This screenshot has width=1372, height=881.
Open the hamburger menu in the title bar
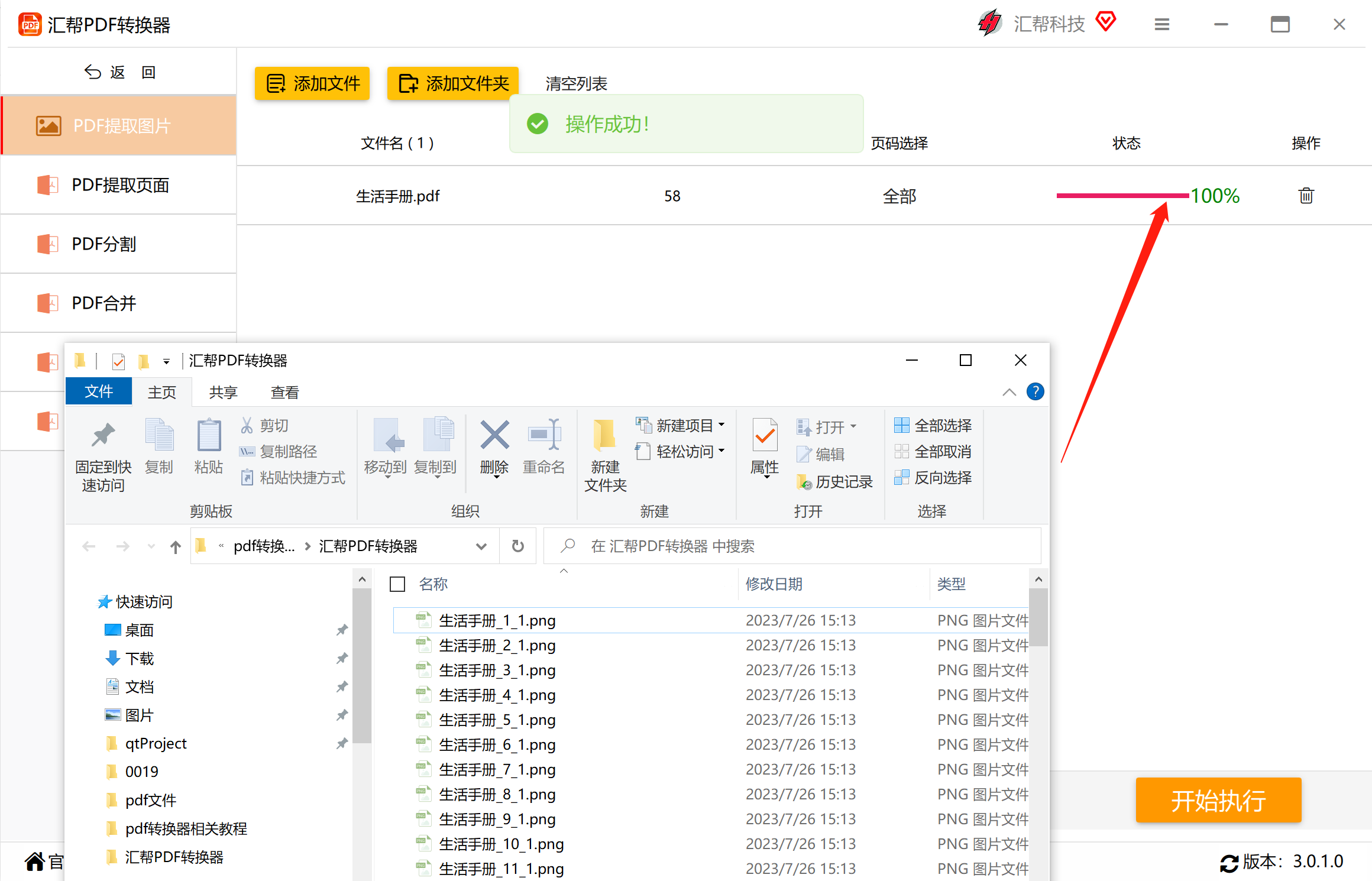1161,24
